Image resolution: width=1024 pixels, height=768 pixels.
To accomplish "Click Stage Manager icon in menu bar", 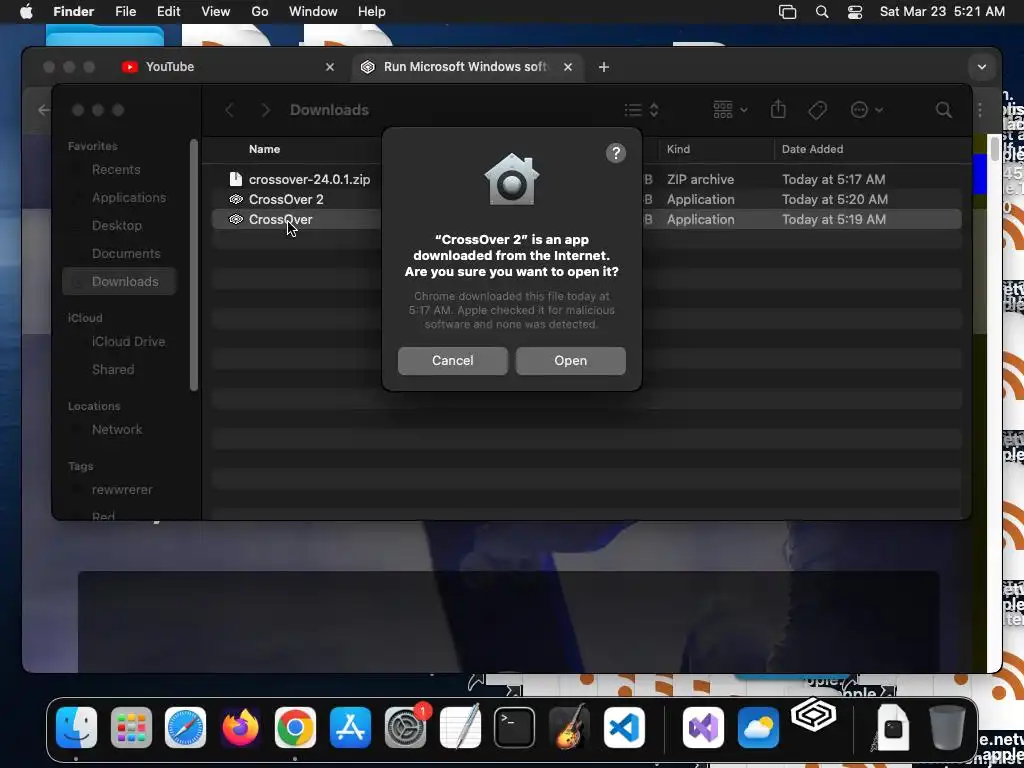I will coord(788,12).
